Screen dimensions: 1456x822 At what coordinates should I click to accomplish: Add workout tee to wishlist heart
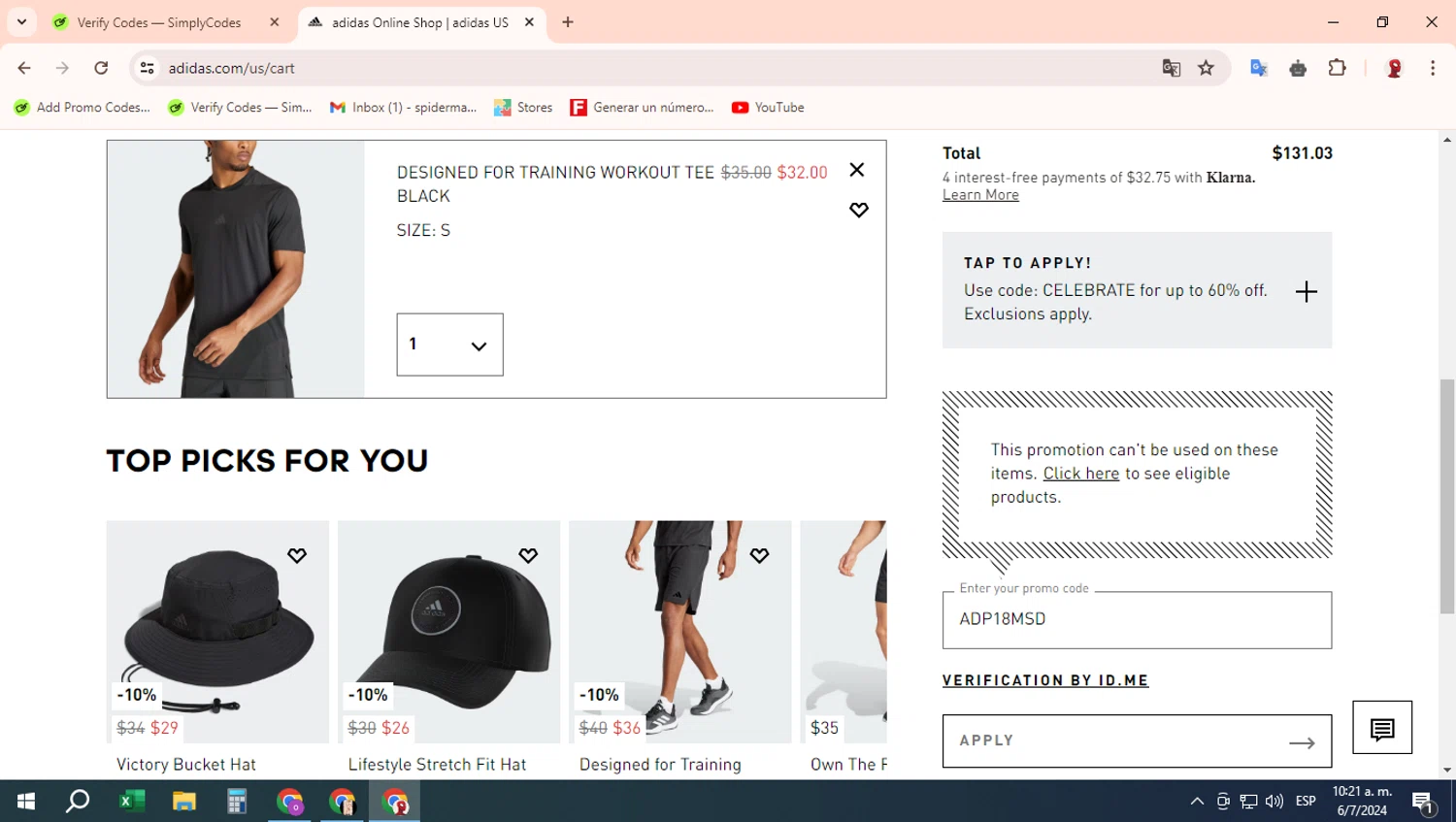coord(859,210)
